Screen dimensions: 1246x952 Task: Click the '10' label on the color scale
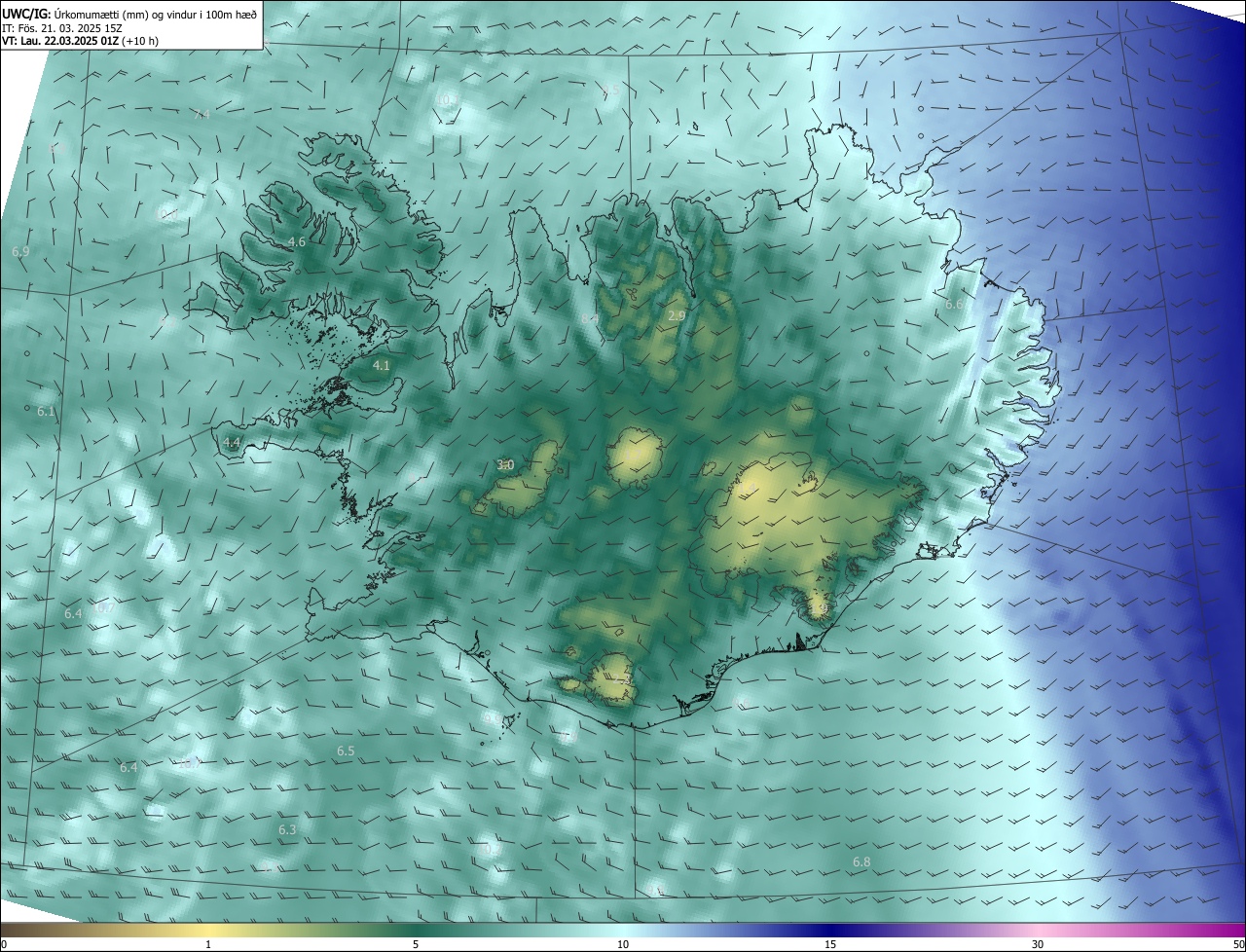(x=623, y=944)
